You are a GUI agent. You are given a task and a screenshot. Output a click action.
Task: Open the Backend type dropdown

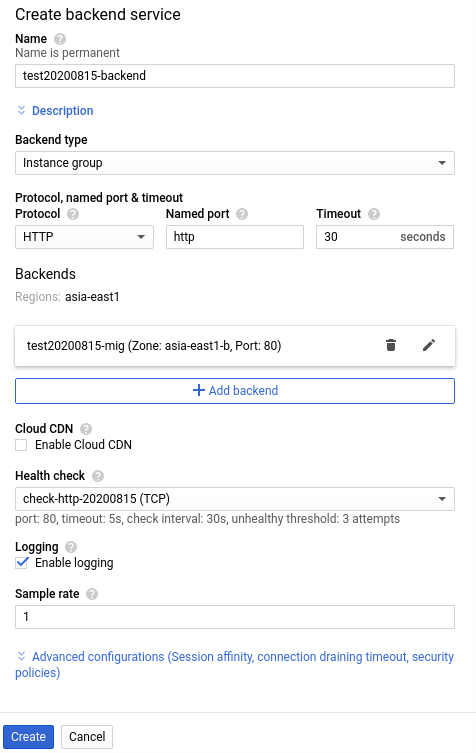point(235,163)
